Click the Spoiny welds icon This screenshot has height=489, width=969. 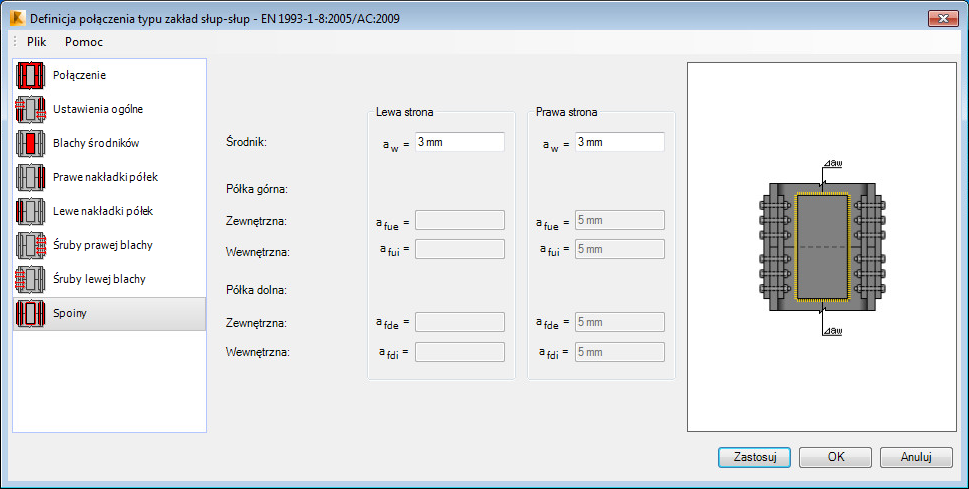pos(30,313)
